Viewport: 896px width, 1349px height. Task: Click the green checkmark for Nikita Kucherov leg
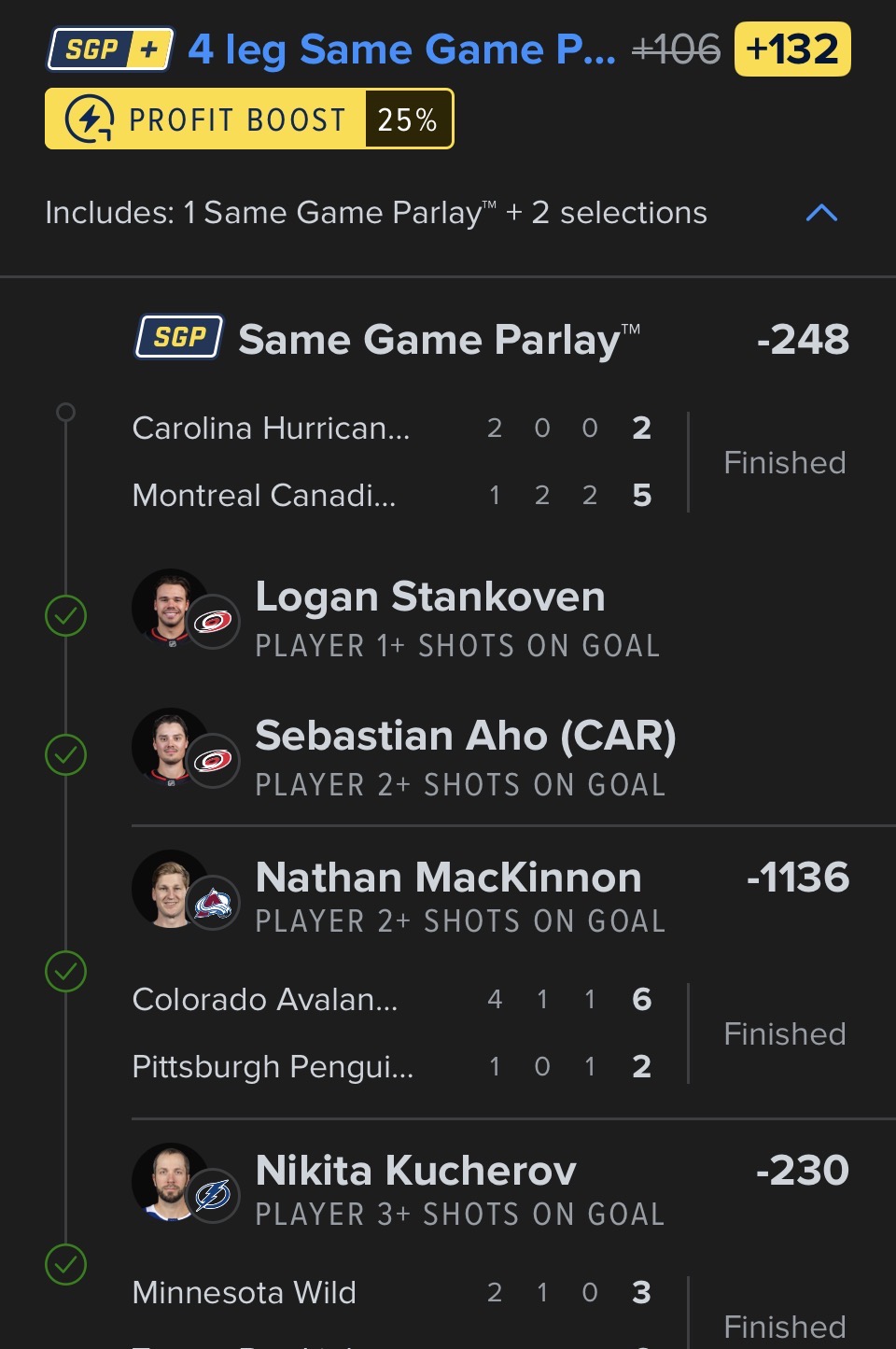pyautogui.click(x=66, y=1265)
